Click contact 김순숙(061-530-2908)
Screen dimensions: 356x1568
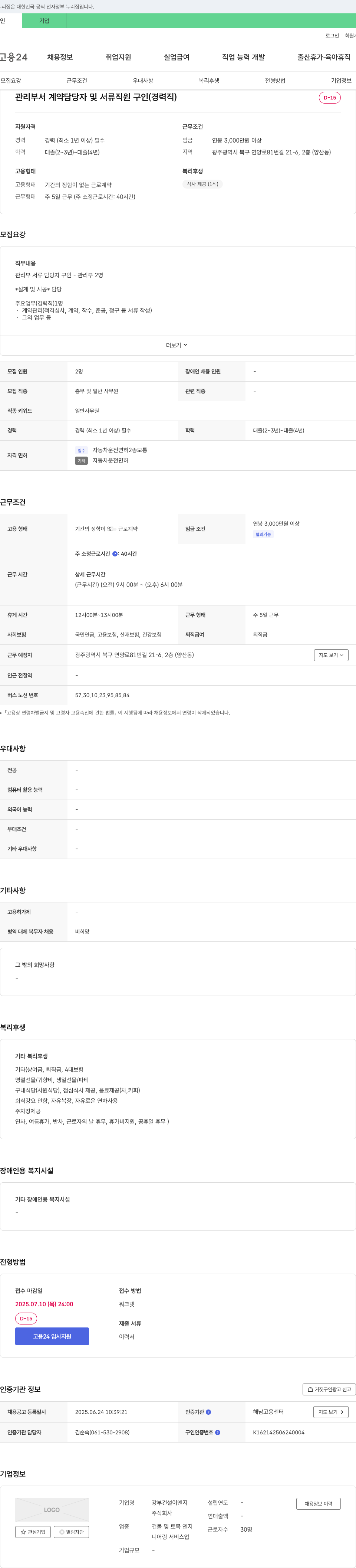[x=102, y=1432]
